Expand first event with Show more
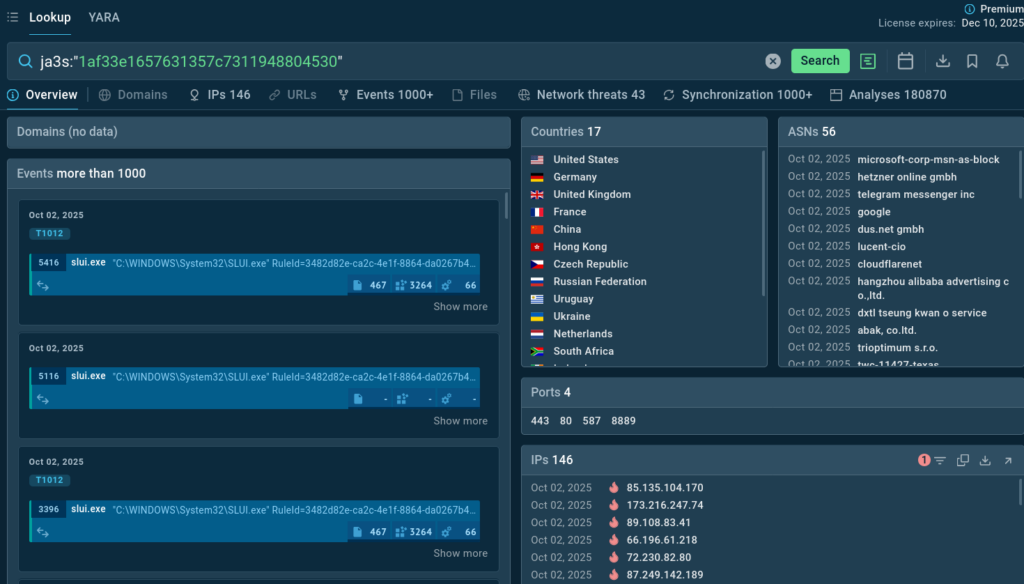1024x584 pixels. (x=460, y=307)
